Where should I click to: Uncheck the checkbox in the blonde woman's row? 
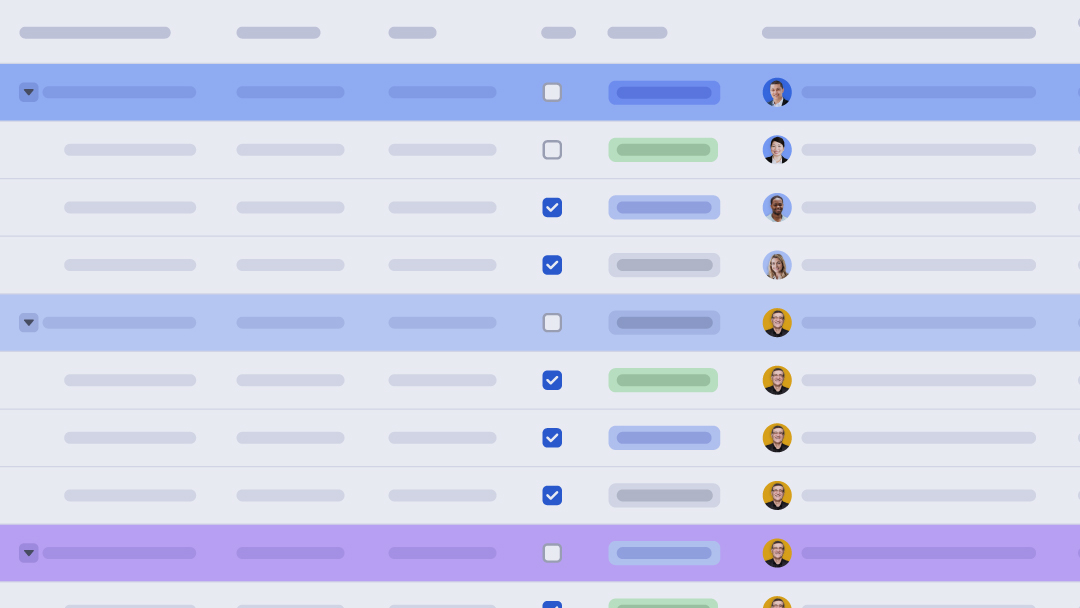[x=552, y=265]
